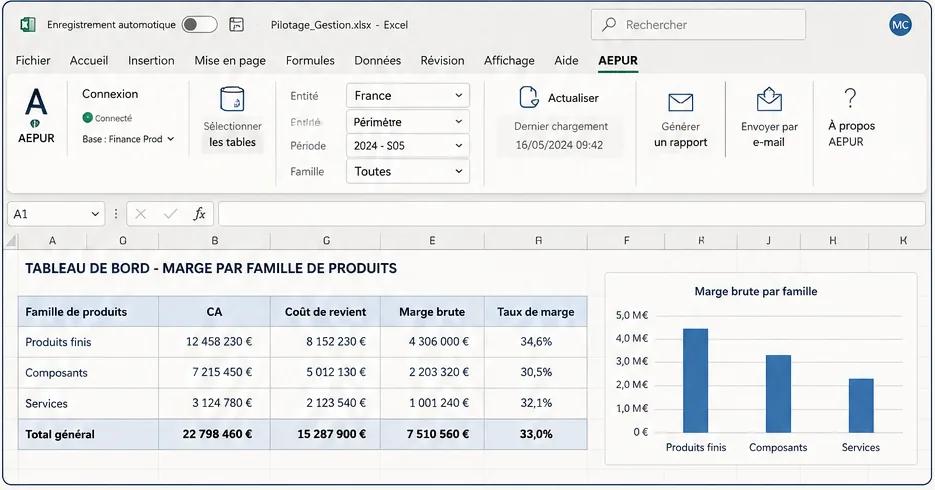This screenshot has height=490, width=935.
Task: Click the formula bar options dots
Action: click(x=116, y=214)
